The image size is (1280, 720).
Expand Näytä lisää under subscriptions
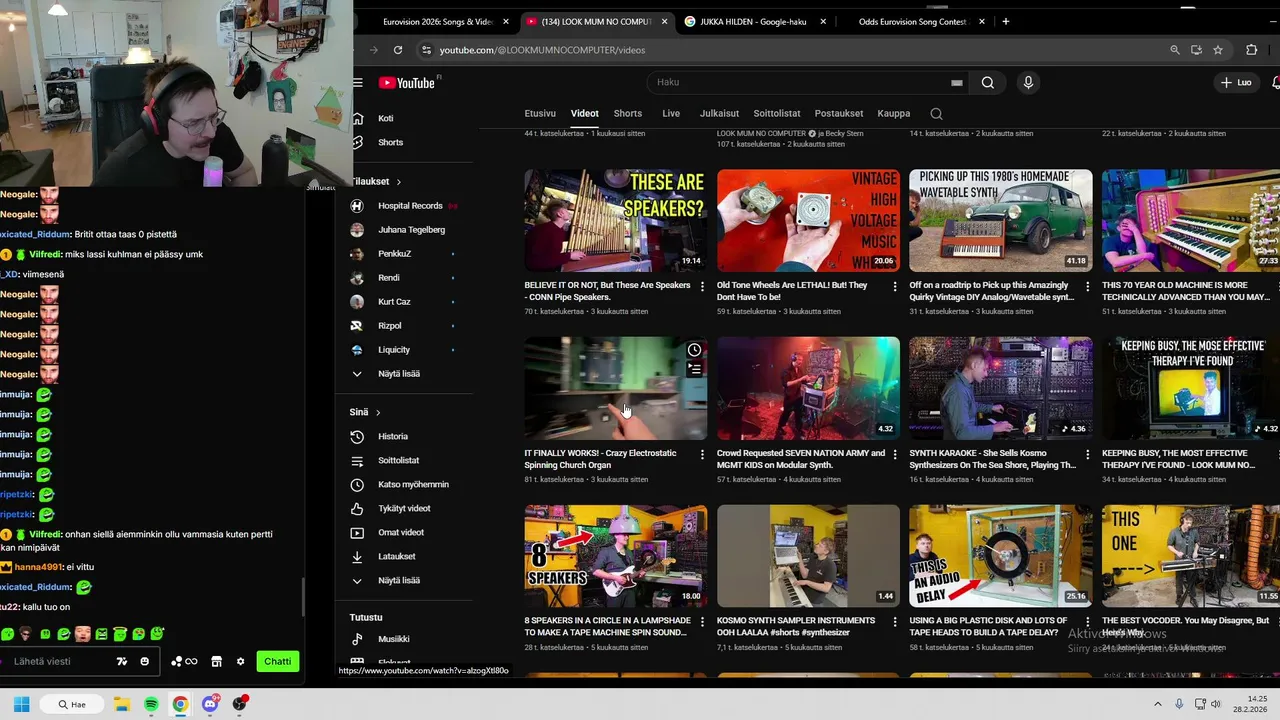pos(399,374)
